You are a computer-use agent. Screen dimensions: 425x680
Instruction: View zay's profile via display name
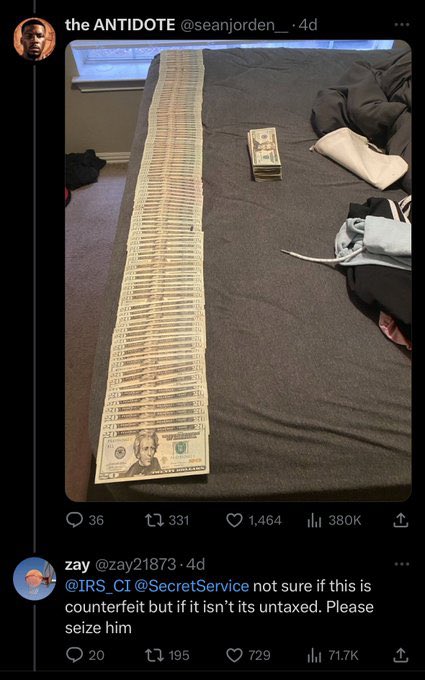pos(77,565)
